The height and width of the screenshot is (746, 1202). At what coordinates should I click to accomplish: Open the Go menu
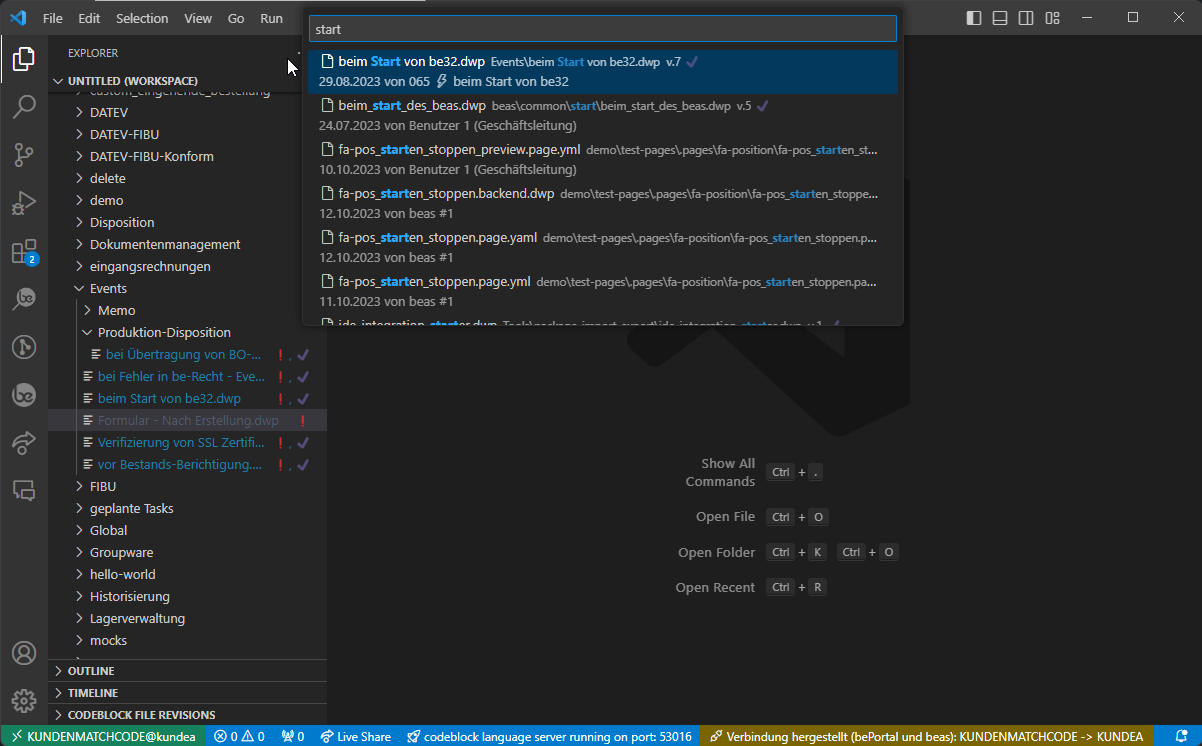point(236,18)
